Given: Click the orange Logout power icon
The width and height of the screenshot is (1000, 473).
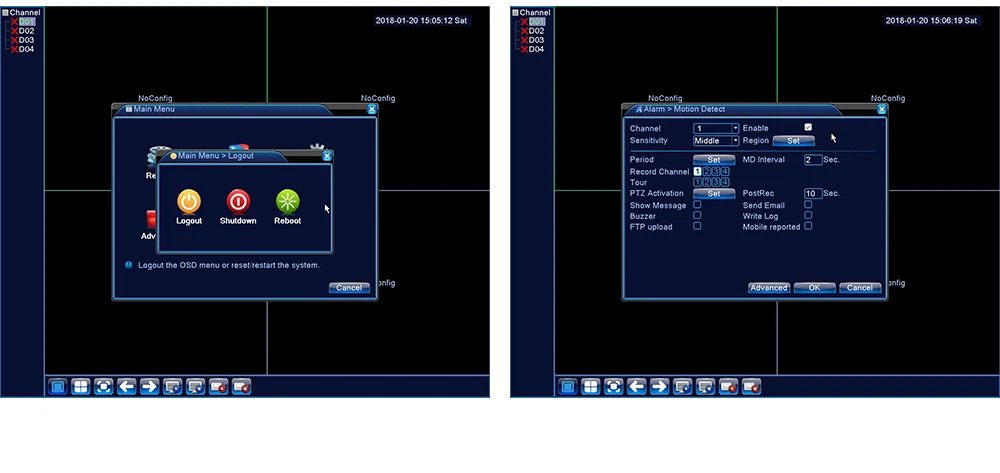Looking at the screenshot, I should click(x=189, y=201).
